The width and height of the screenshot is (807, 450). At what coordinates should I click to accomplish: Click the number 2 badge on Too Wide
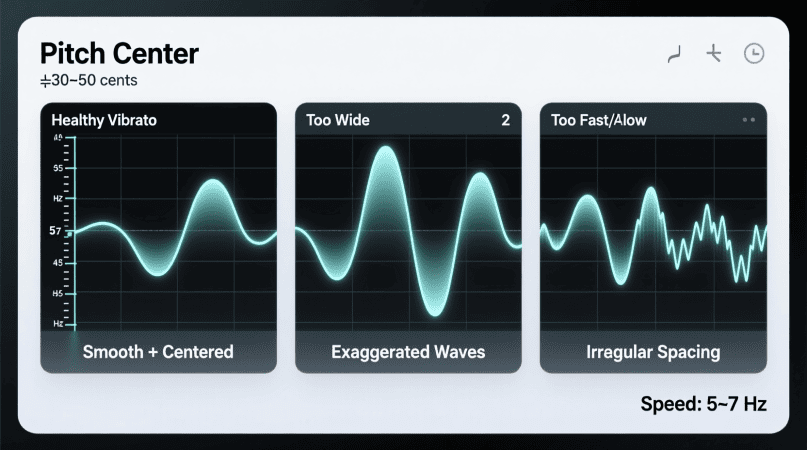point(505,120)
